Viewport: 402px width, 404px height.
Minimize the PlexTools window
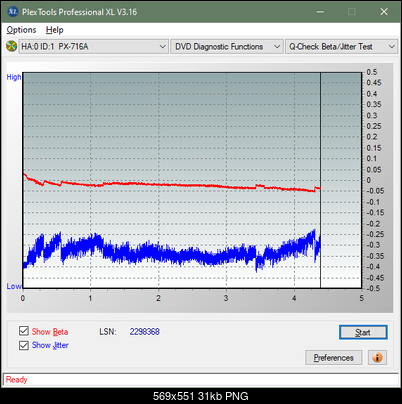pos(320,12)
